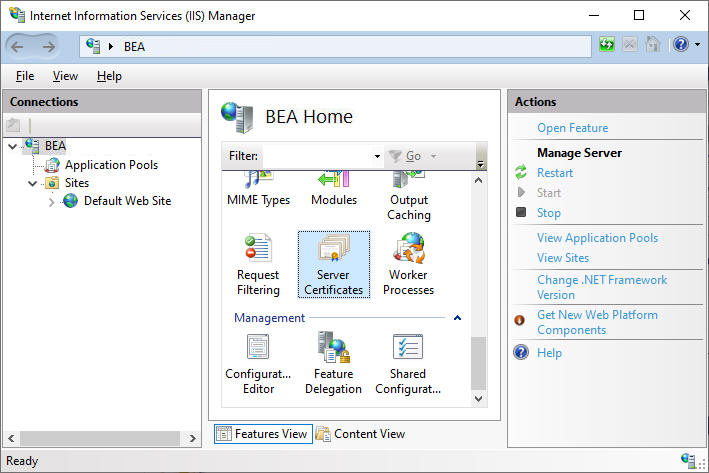Open the View menu
This screenshot has height=473, width=709.
(65, 76)
